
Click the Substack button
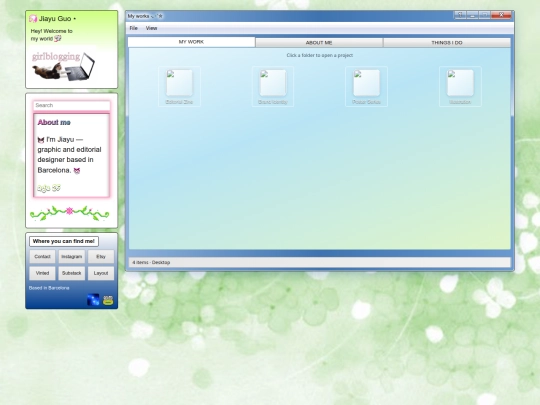72,273
